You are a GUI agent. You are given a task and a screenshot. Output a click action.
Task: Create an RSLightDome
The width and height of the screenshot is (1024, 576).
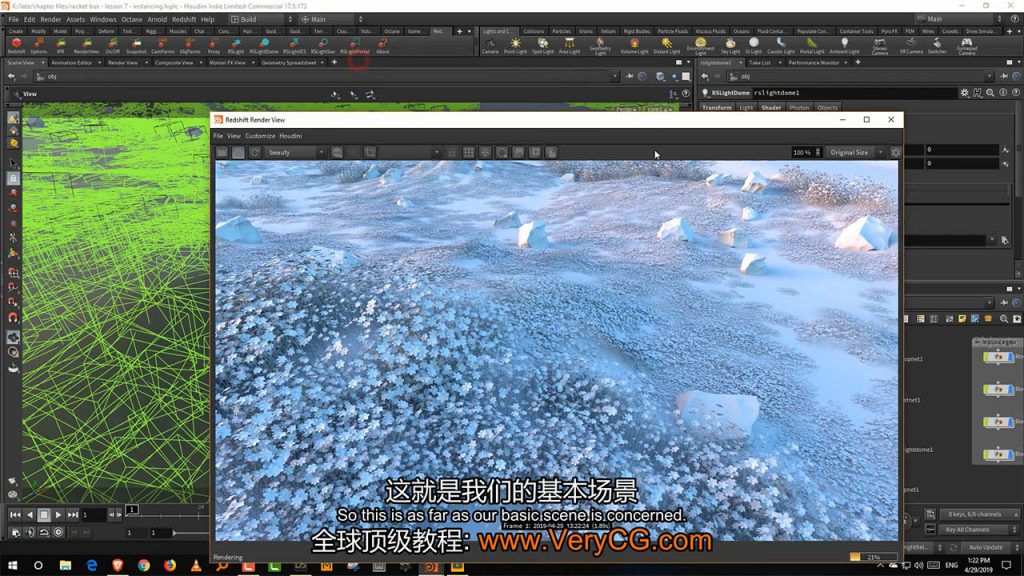(x=264, y=45)
